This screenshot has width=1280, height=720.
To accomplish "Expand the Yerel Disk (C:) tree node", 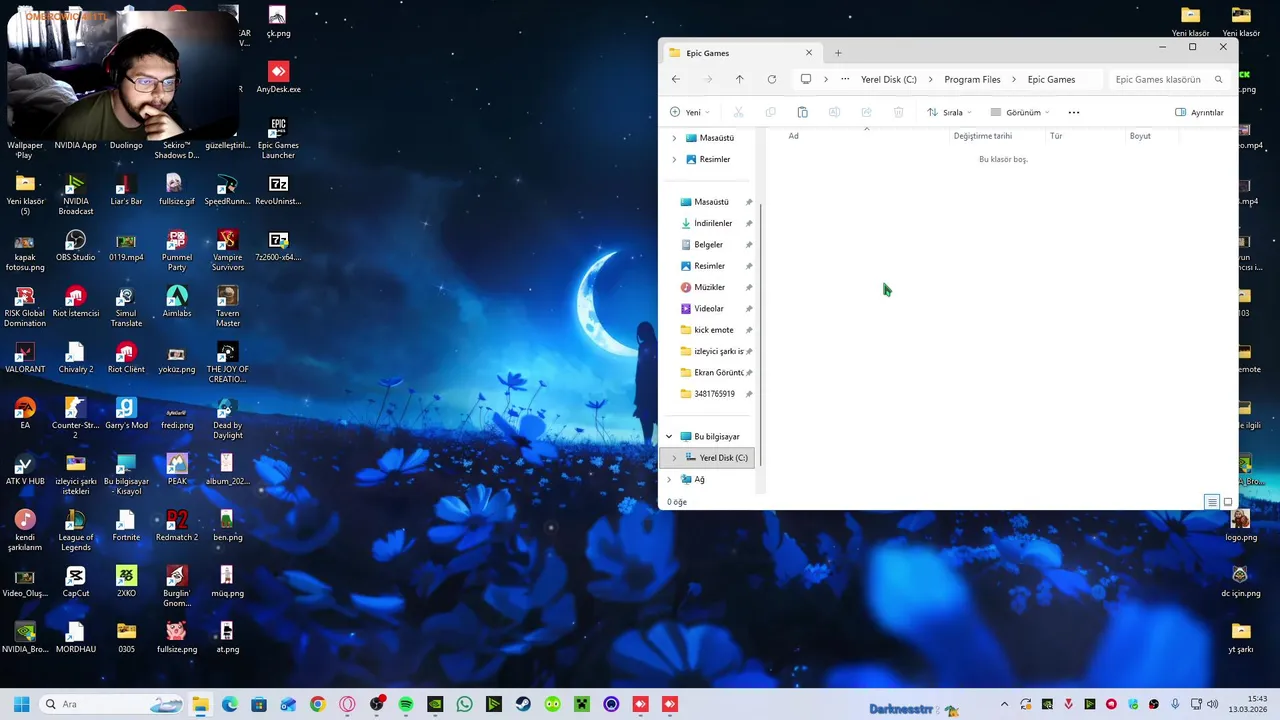I will (x=674, y=458).
